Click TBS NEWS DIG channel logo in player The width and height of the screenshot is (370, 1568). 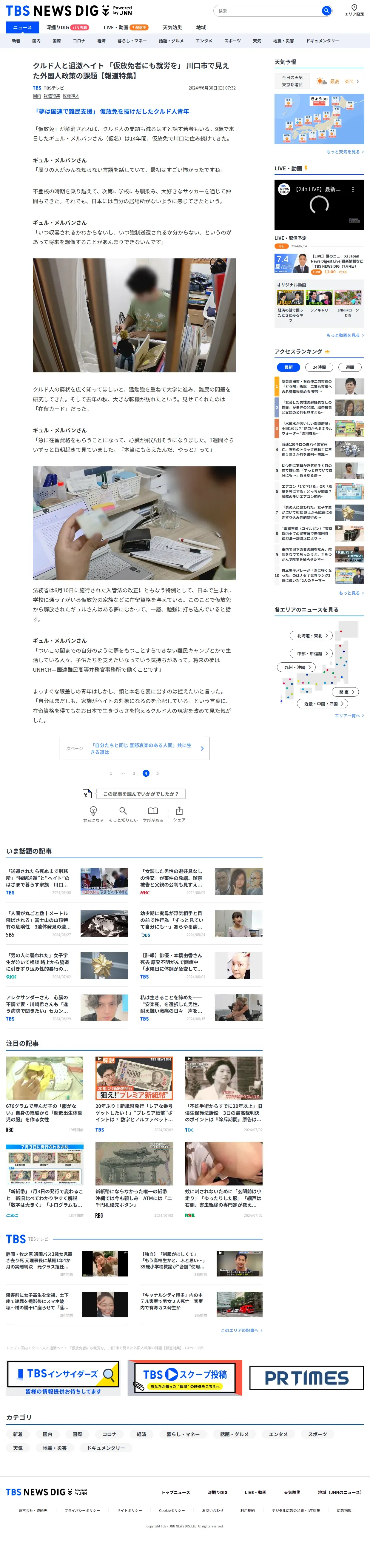[284, 189]
